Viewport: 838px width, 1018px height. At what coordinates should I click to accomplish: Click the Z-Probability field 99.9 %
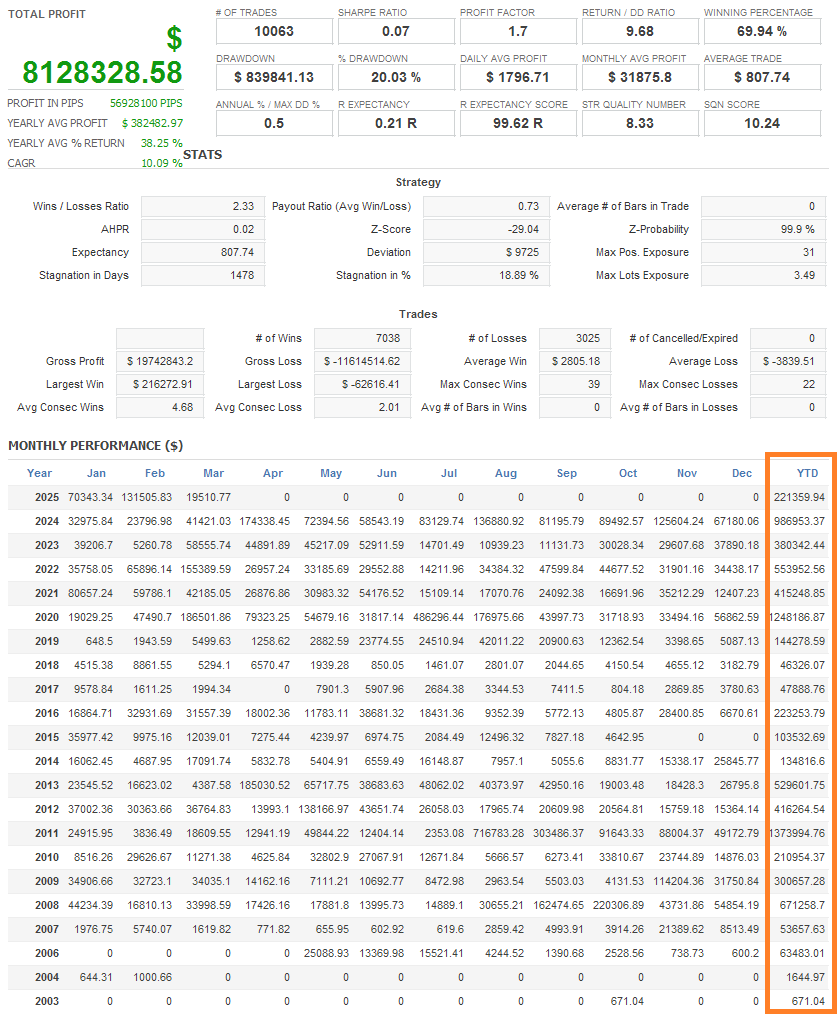tap(763, 229)
